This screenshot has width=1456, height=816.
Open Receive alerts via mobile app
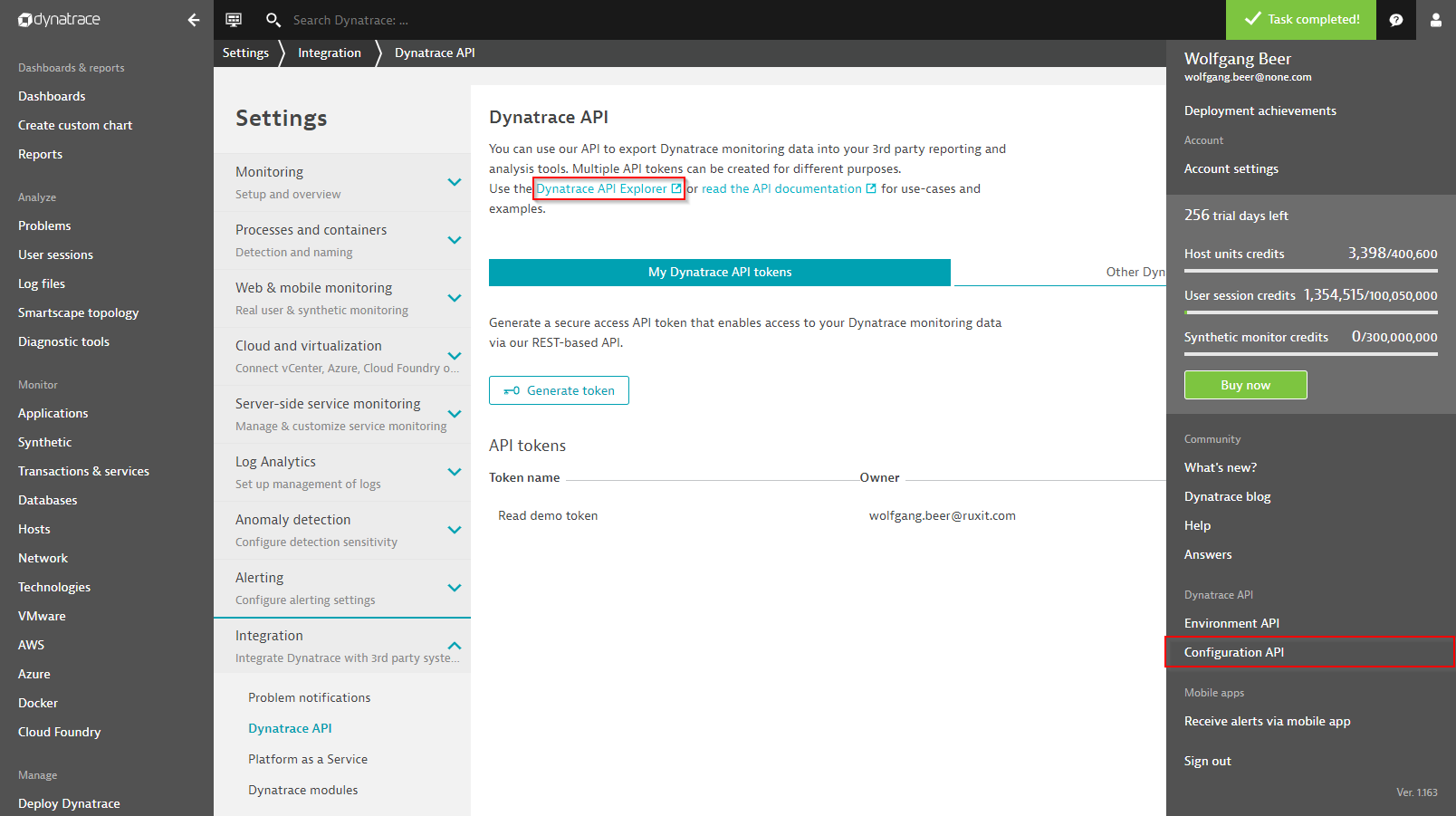pyautogui.click(x=1268, y=721)
